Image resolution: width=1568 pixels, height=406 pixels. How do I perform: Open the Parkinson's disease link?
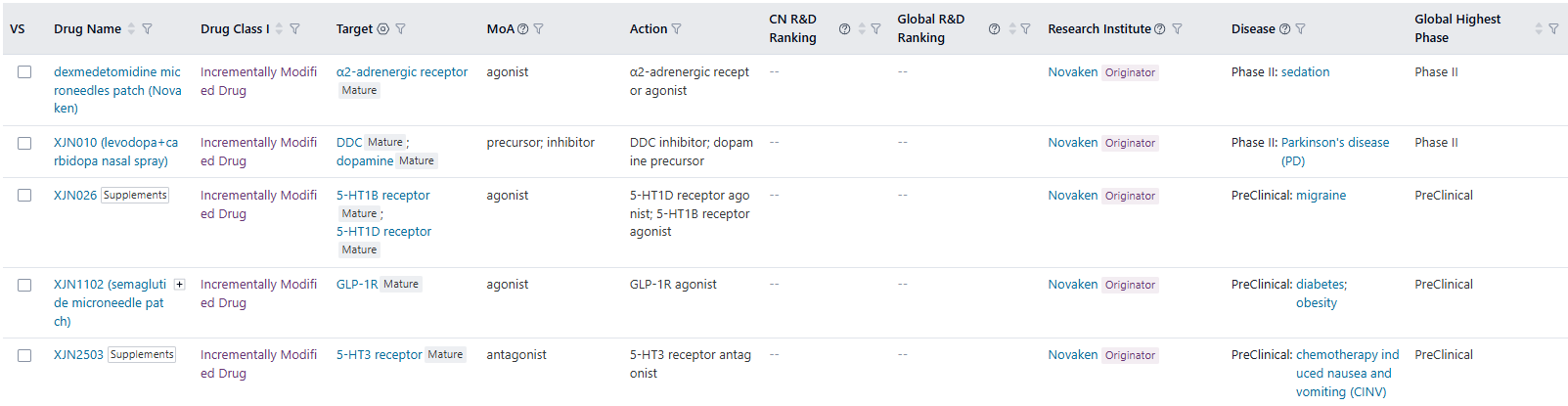click(1334, 143)
